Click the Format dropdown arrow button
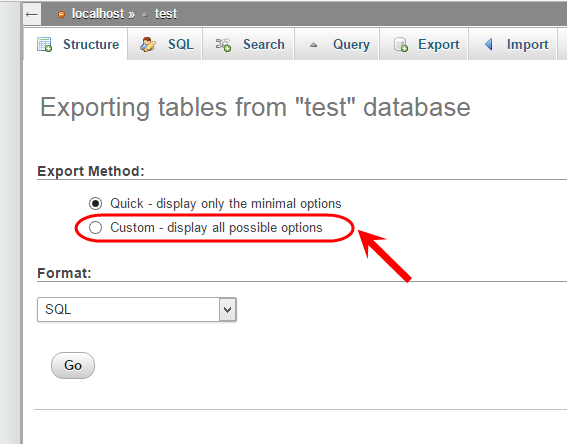 (227, 309)
